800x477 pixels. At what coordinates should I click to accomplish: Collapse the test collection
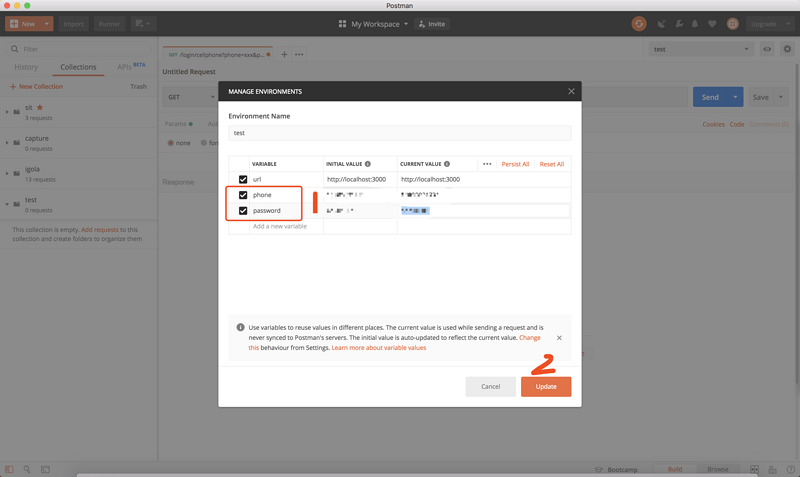click(x=7, y=204)
